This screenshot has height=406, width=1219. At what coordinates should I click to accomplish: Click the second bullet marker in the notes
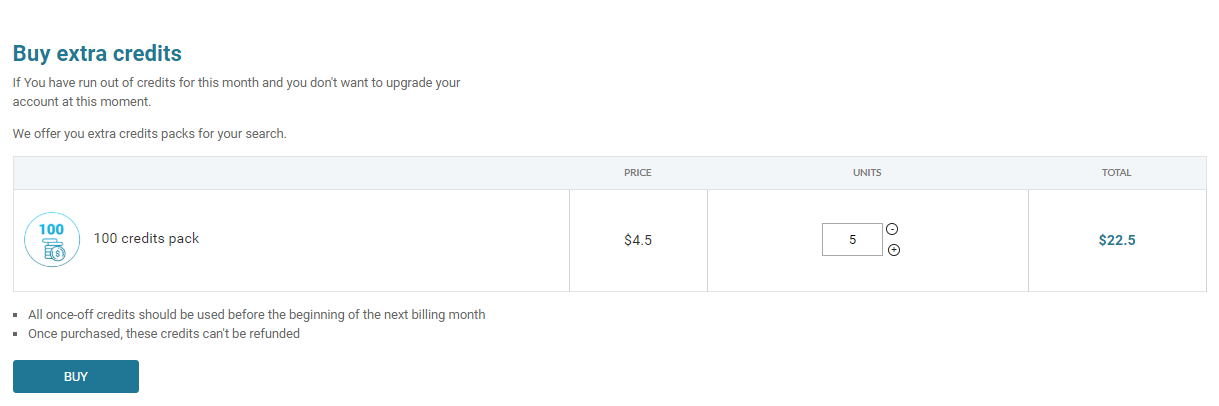(x=17, y=335)
